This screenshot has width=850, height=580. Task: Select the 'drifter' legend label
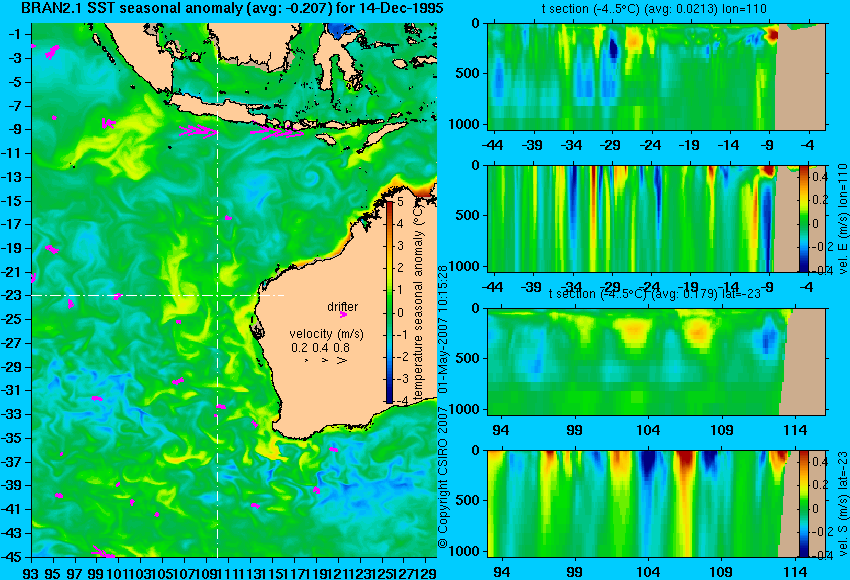343,306
